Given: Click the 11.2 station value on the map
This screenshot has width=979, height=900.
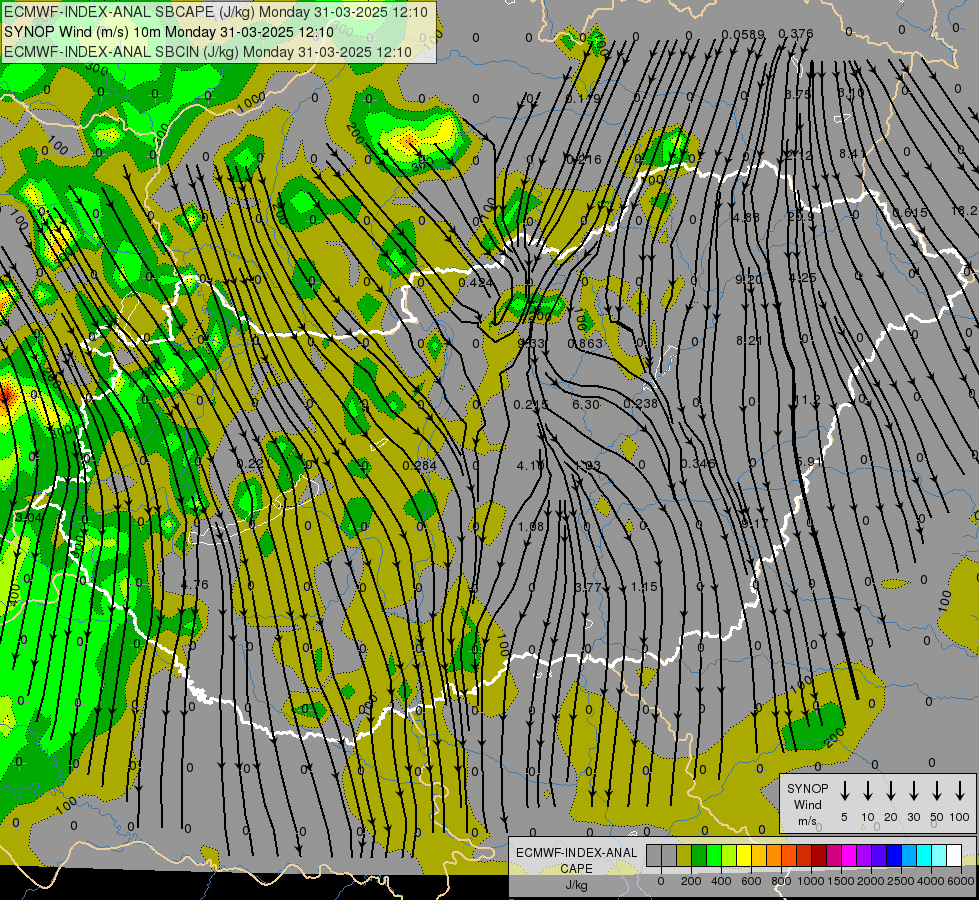Looking at the screenshot, I should [x=807, y=400].
